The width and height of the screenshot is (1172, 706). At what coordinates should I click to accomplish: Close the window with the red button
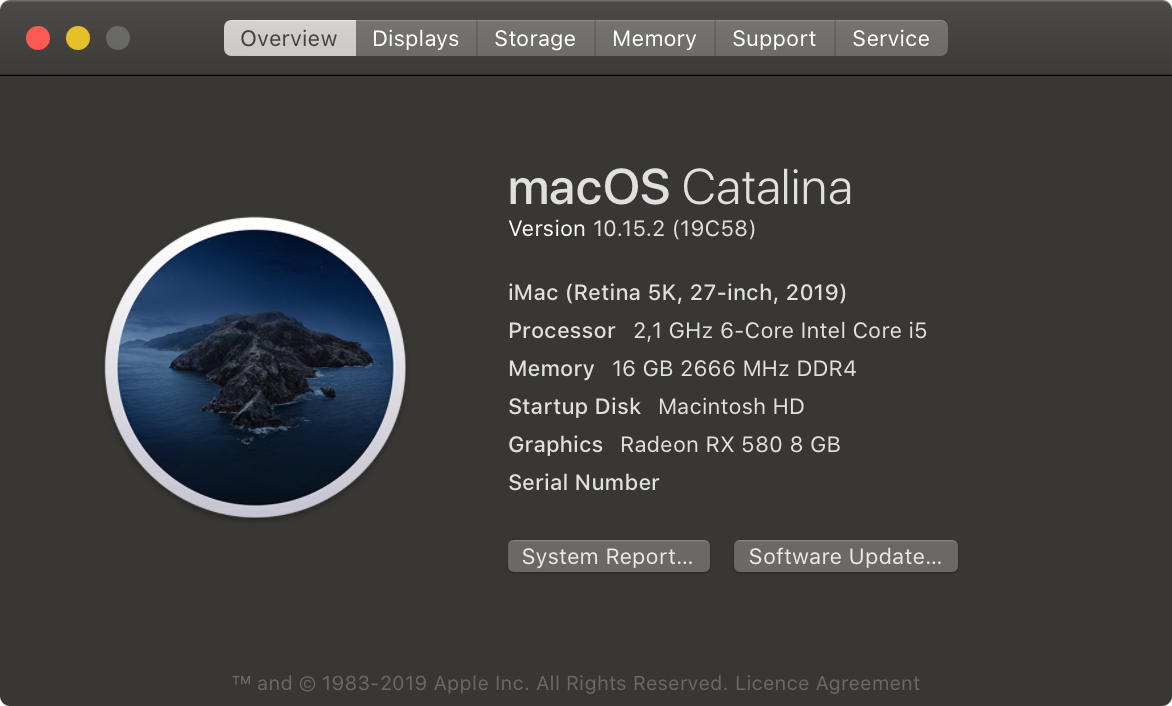[x=38, y=38]
